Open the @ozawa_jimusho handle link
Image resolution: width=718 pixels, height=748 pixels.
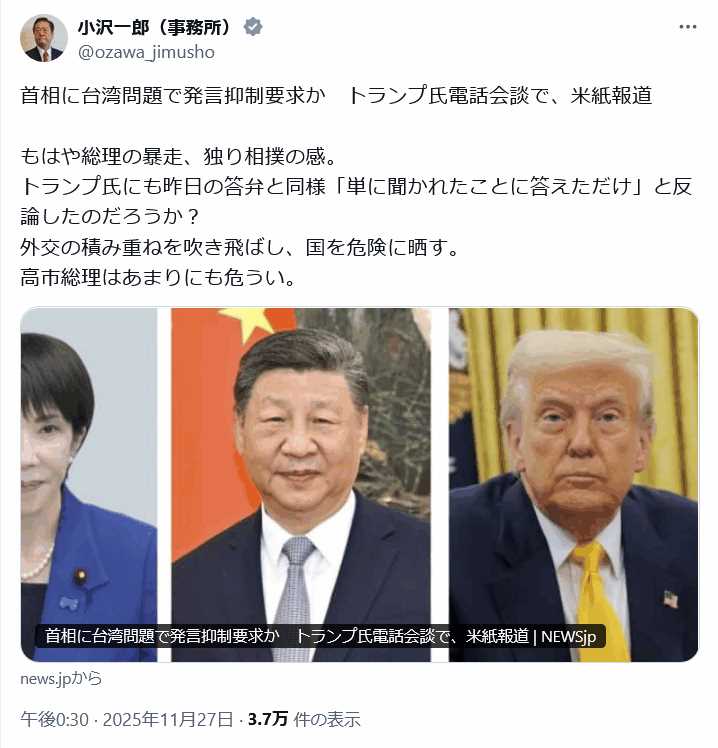pos(146,52)
